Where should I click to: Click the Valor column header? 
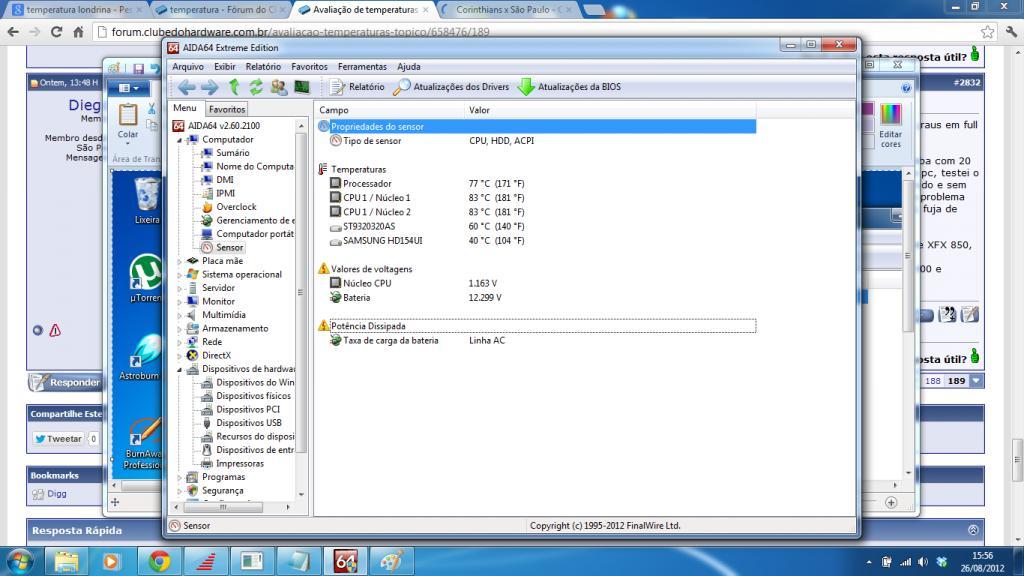pos(611,110)
